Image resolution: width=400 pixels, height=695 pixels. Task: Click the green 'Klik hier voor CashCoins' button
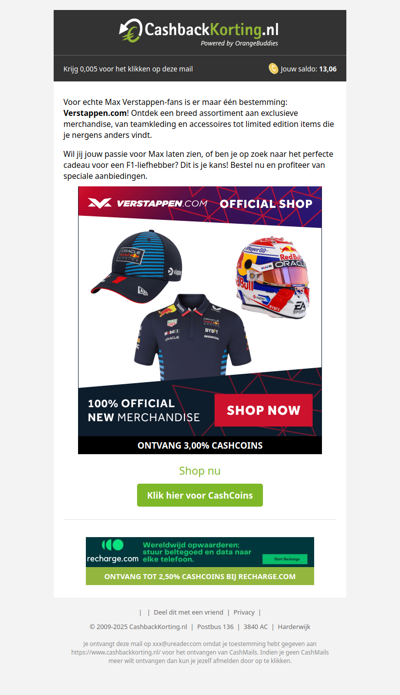click(200, 495)
